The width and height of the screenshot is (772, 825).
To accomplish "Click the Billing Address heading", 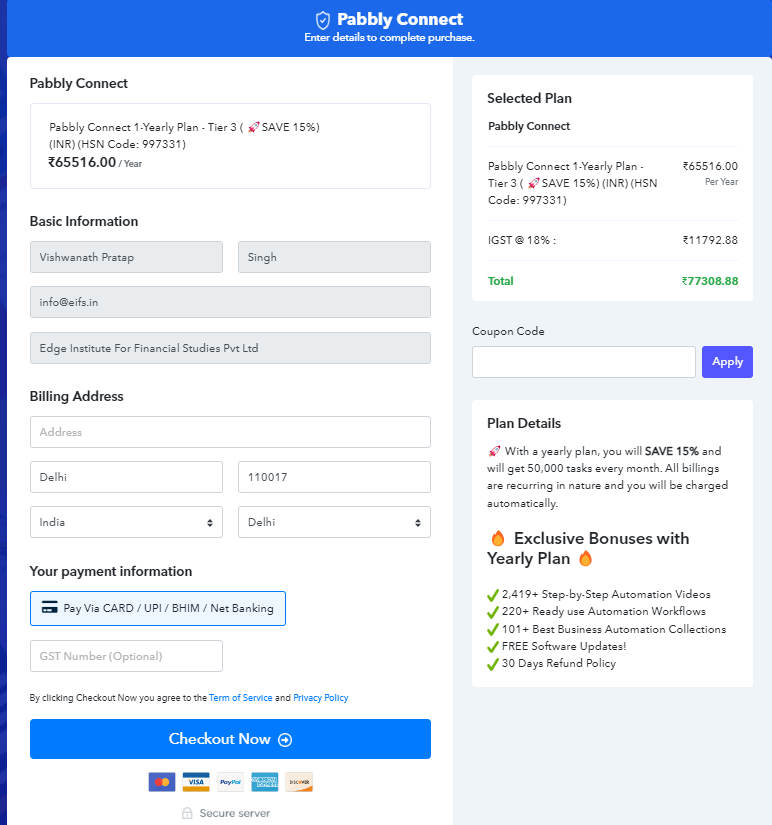I will (76, 396).
